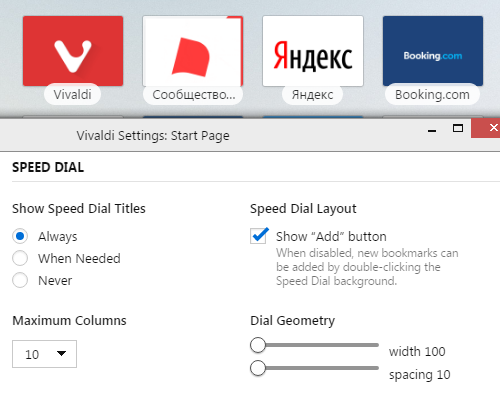
Task: Select the Always radio button
Action: coord(20,236)
